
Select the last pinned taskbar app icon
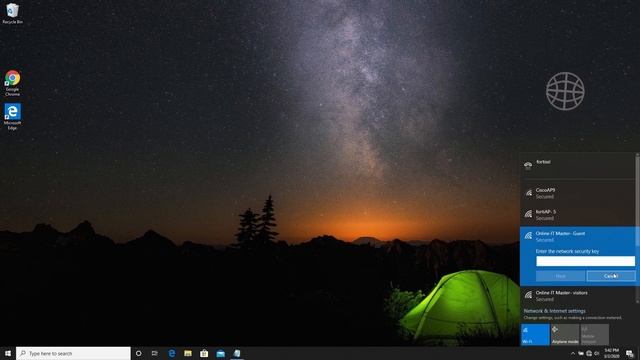coord(237,353)
